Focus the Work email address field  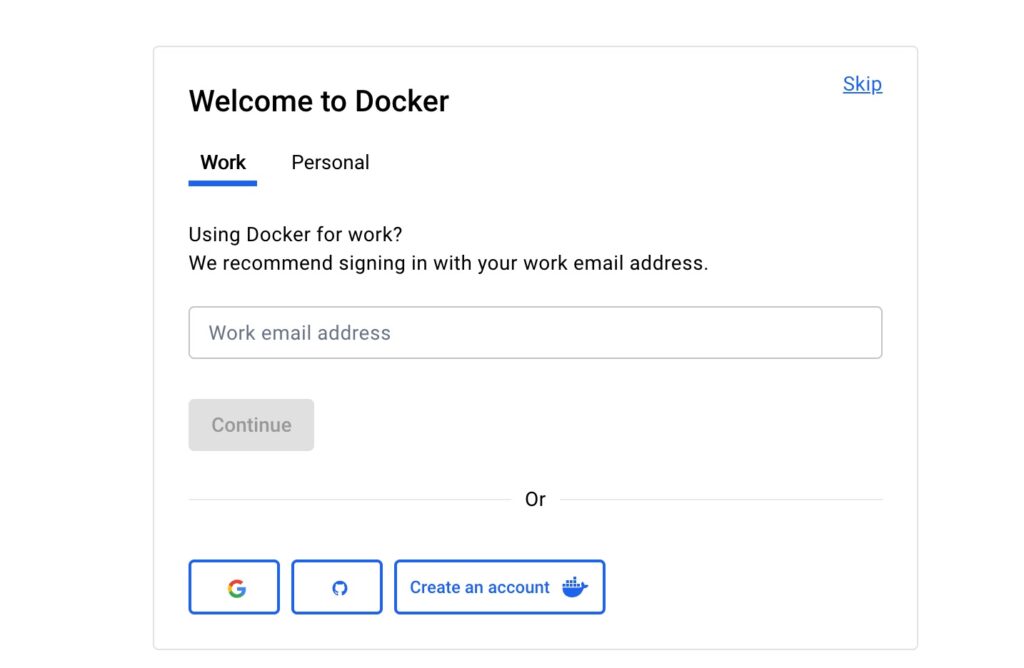535,333
